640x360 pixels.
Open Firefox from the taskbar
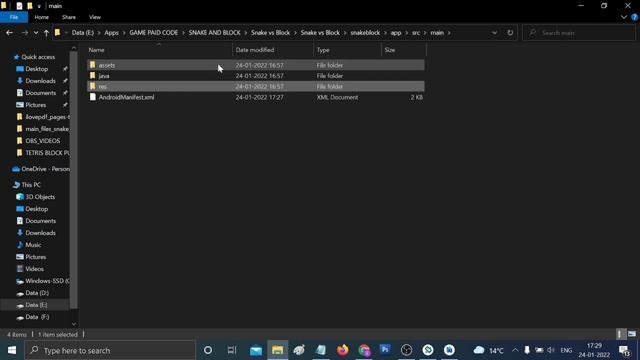[342, 350]
